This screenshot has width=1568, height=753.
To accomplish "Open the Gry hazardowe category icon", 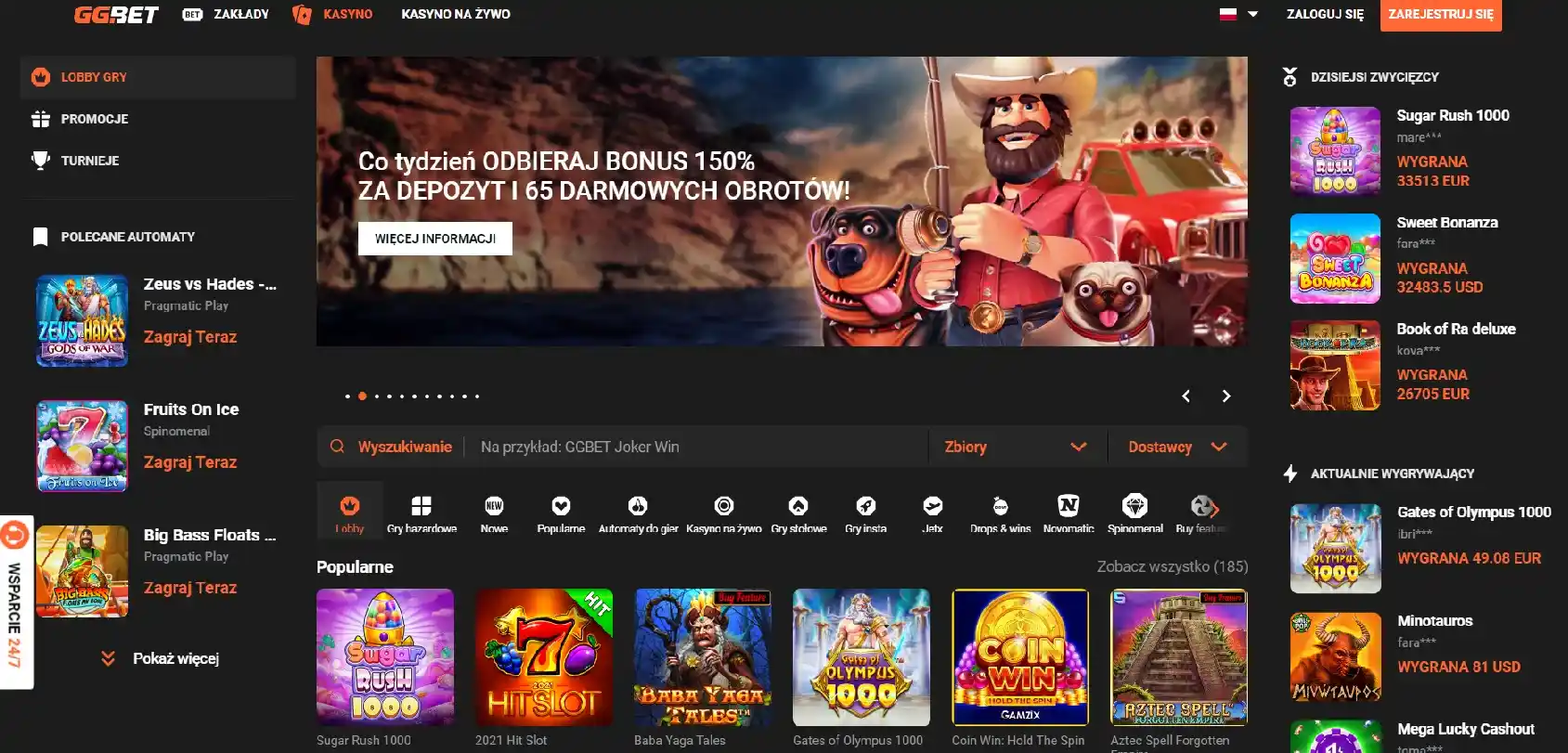I will tap(421, 506).
